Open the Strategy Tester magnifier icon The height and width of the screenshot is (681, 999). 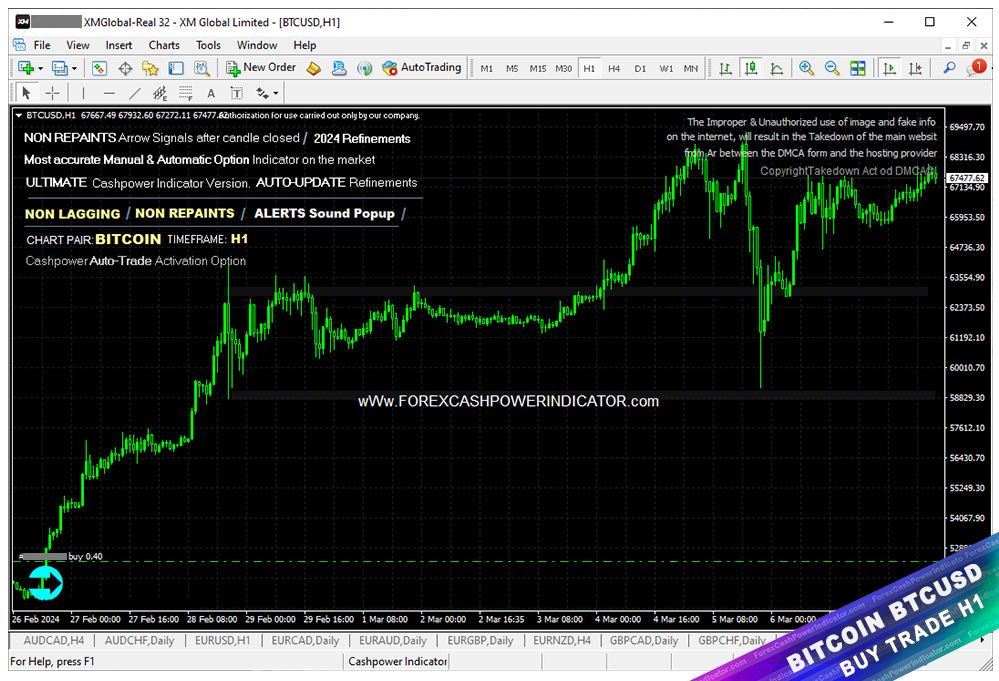pyautogui.click(x=202, y=68)
